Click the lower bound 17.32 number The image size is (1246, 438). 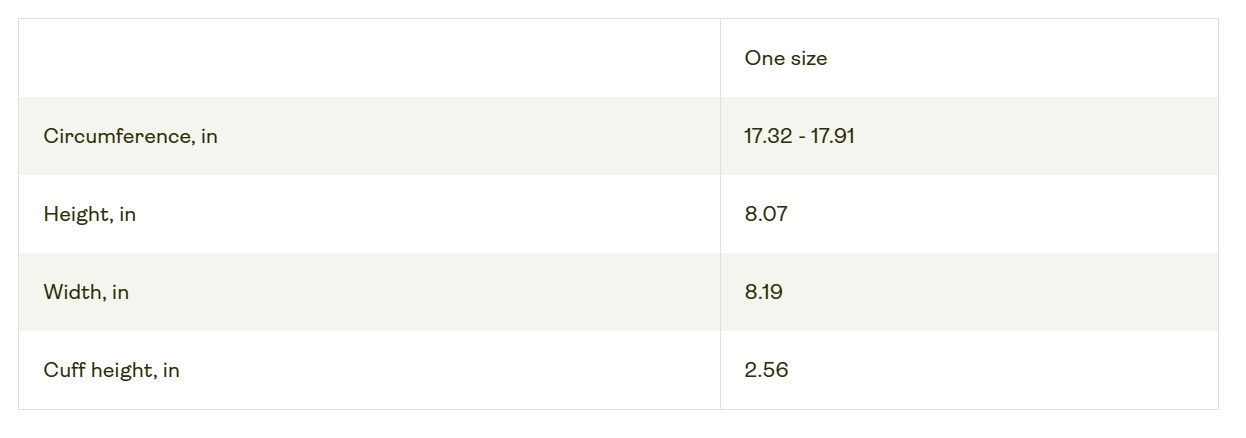pyautogui.click(x=768, y=136)
